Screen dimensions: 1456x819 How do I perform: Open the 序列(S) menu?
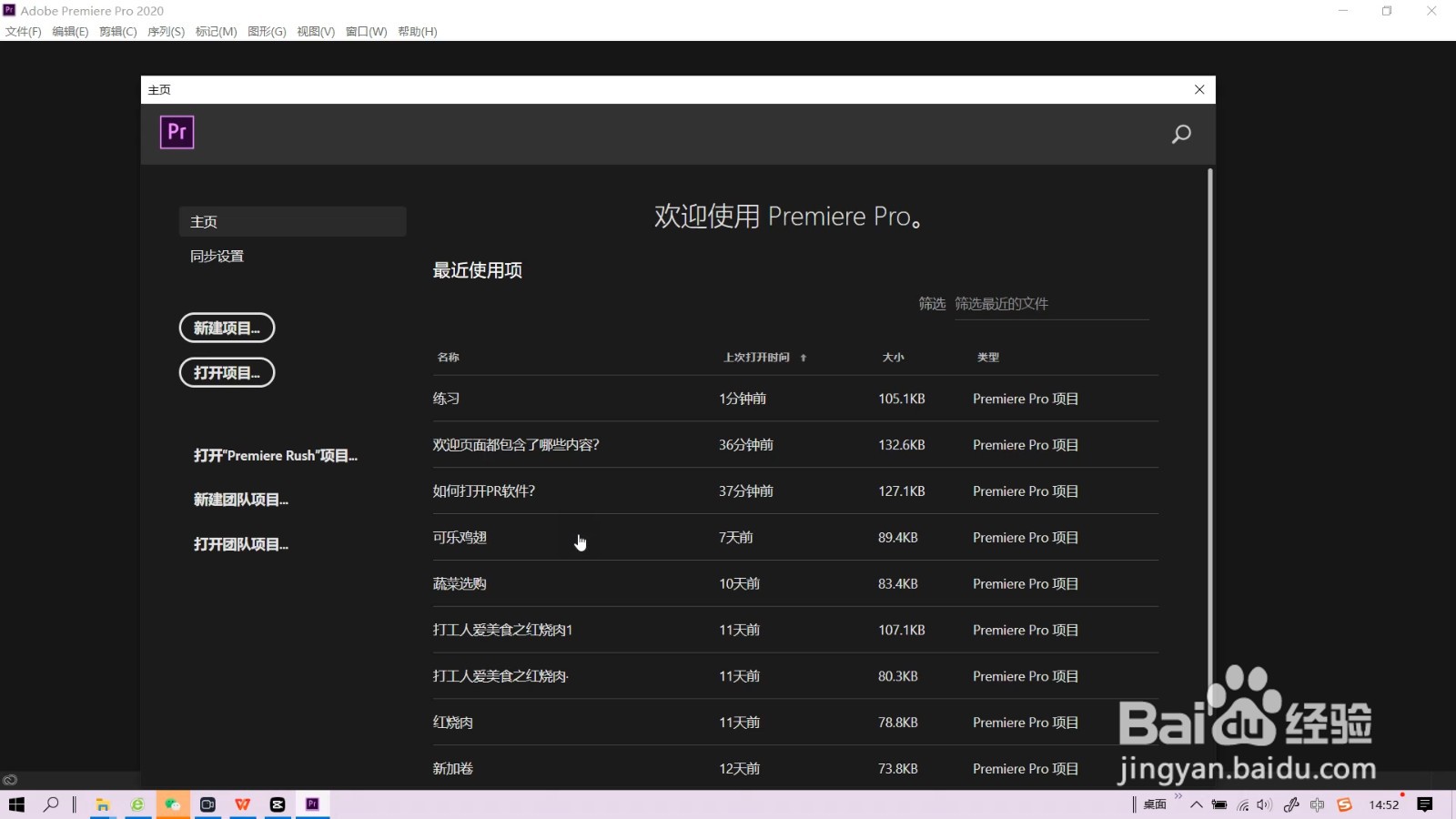point(166,32)
